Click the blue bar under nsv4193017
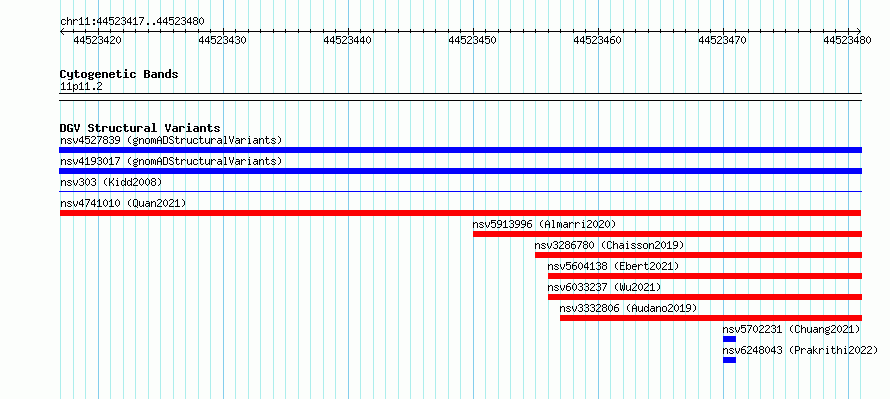This screenshot has width=890, height=399. [x=460, y=171]
